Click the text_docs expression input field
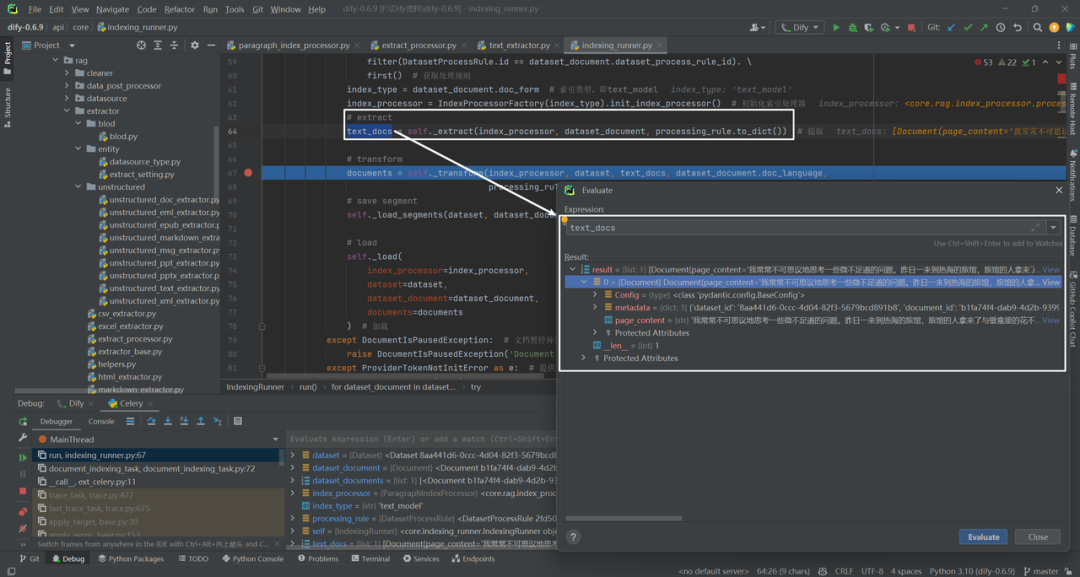This screenshot has height=577, width=1080. pyautogui.click(x=799, y=227)
